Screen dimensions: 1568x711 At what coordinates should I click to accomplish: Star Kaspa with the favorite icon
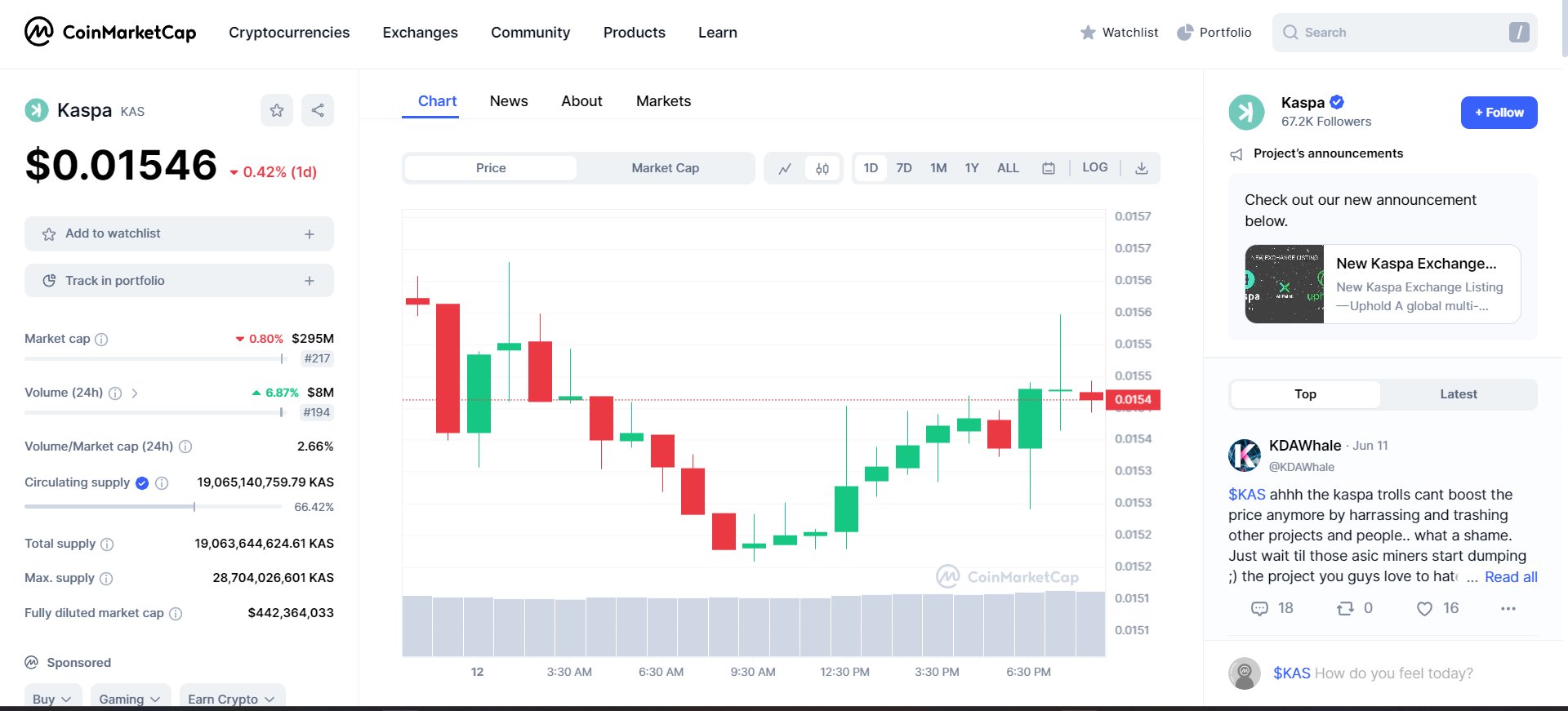[x=277, y=110]
